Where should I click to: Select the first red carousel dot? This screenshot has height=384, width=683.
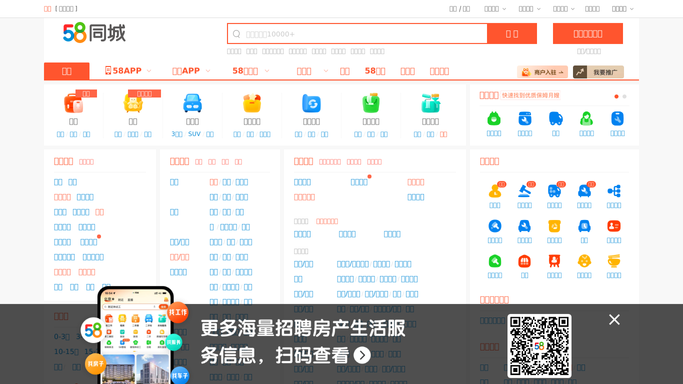(x=616, y=96)
